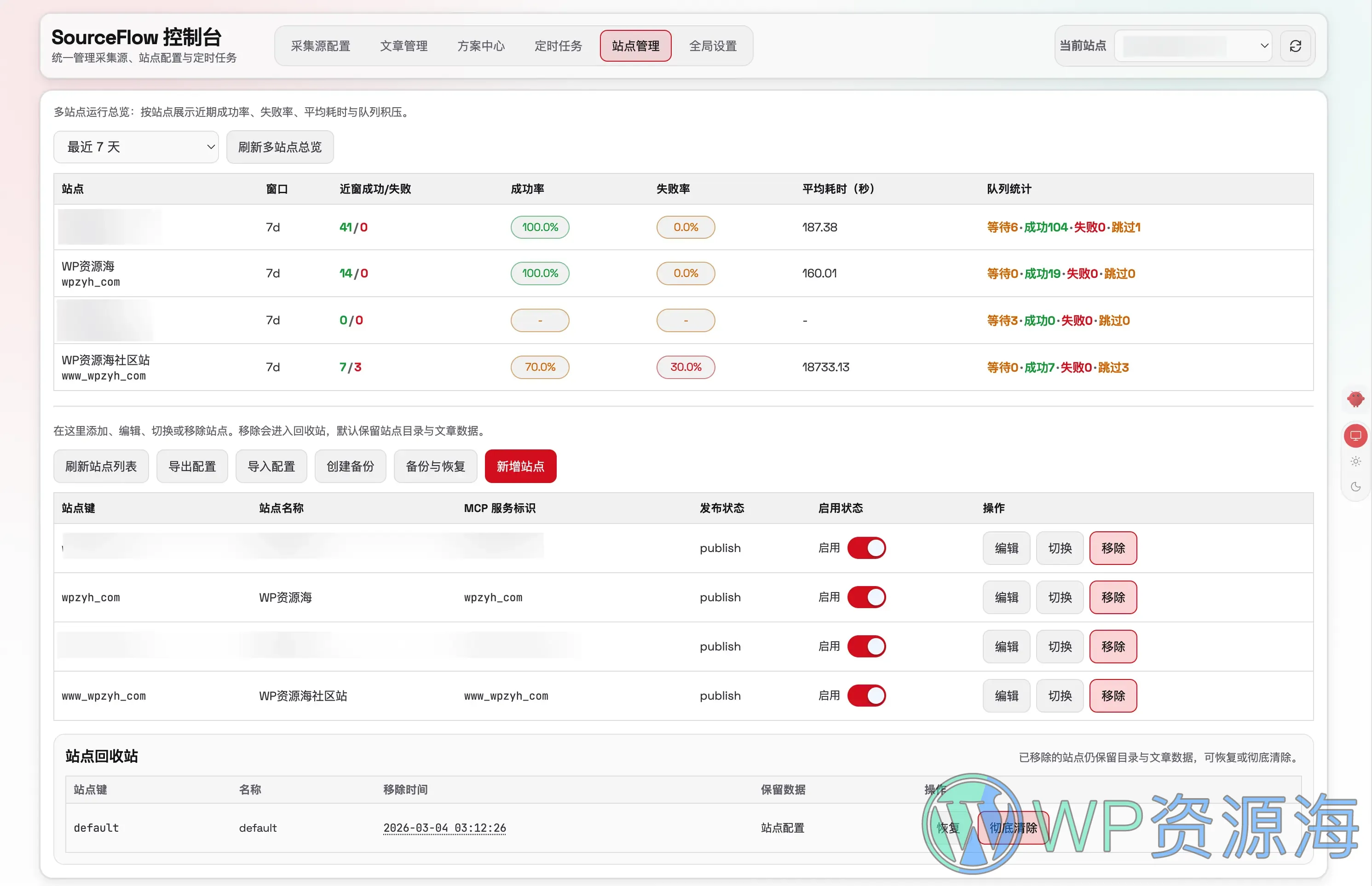This screenshot has width=1372, height=886.
Task: Click 导出配置 to export configuration
Action: click(x=192, y=466)
